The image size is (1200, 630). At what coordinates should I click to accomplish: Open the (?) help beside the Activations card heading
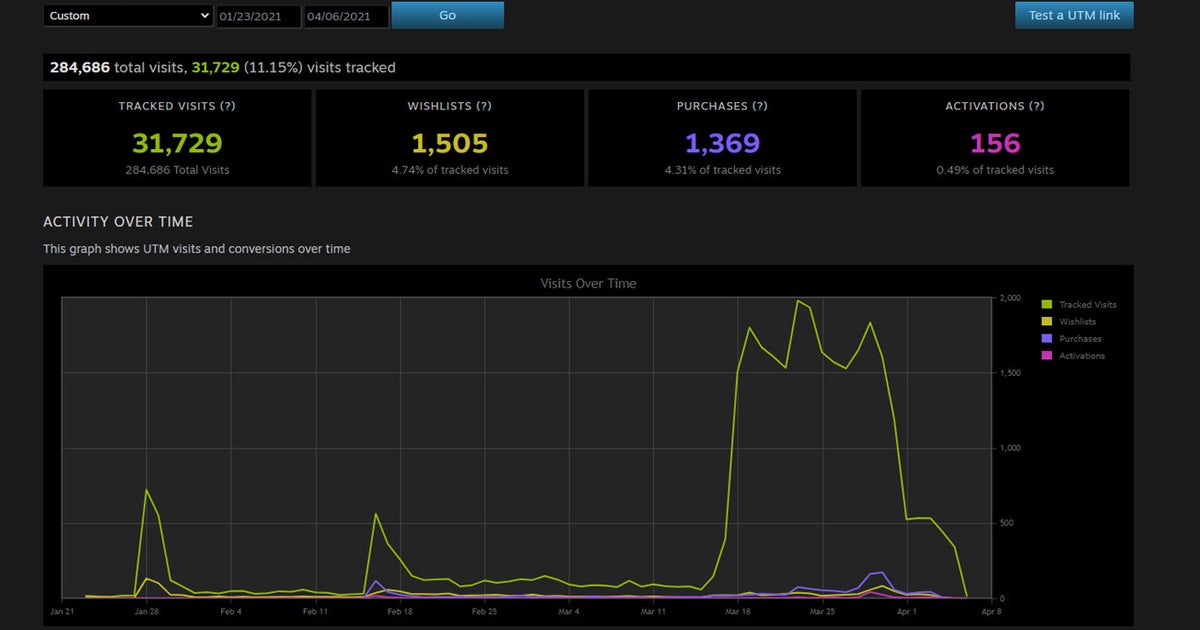click(x=1037, y=106)
